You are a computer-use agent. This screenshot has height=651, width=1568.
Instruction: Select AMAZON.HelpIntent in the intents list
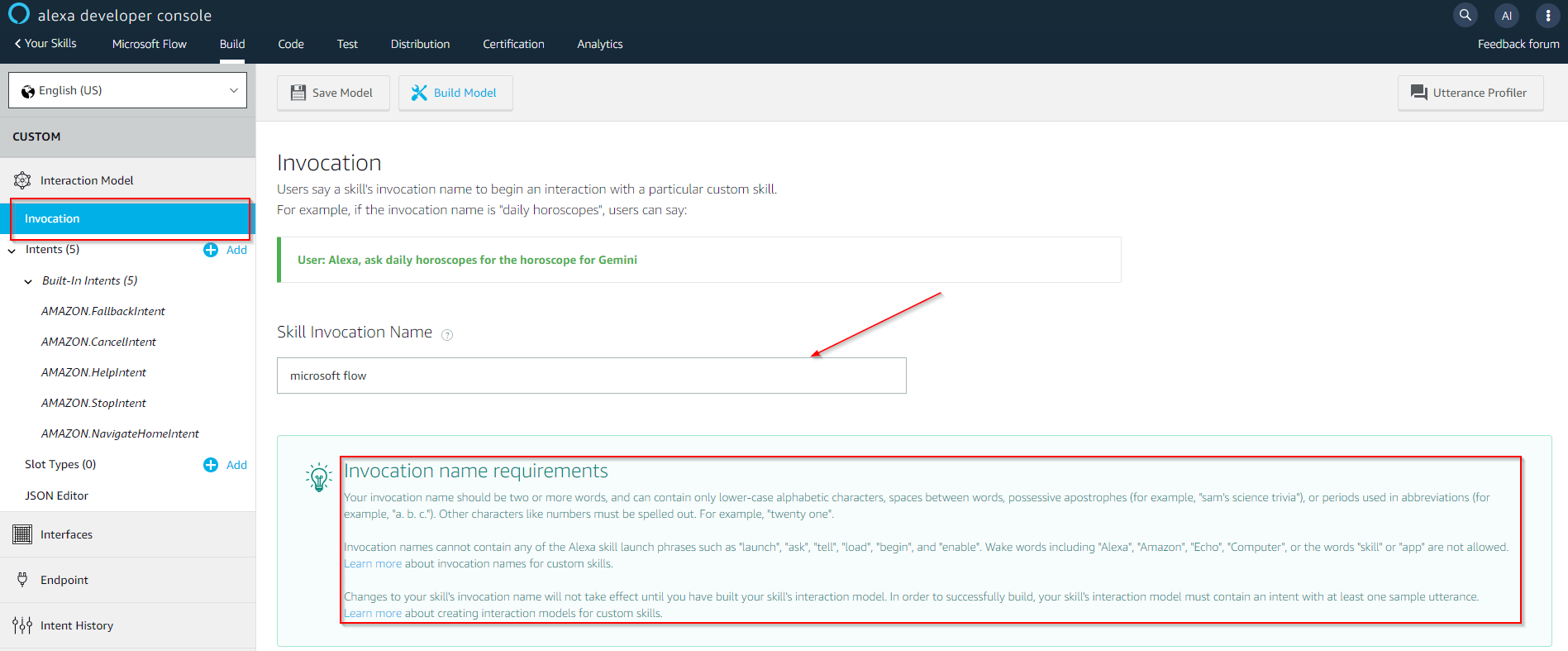(93, 372)
